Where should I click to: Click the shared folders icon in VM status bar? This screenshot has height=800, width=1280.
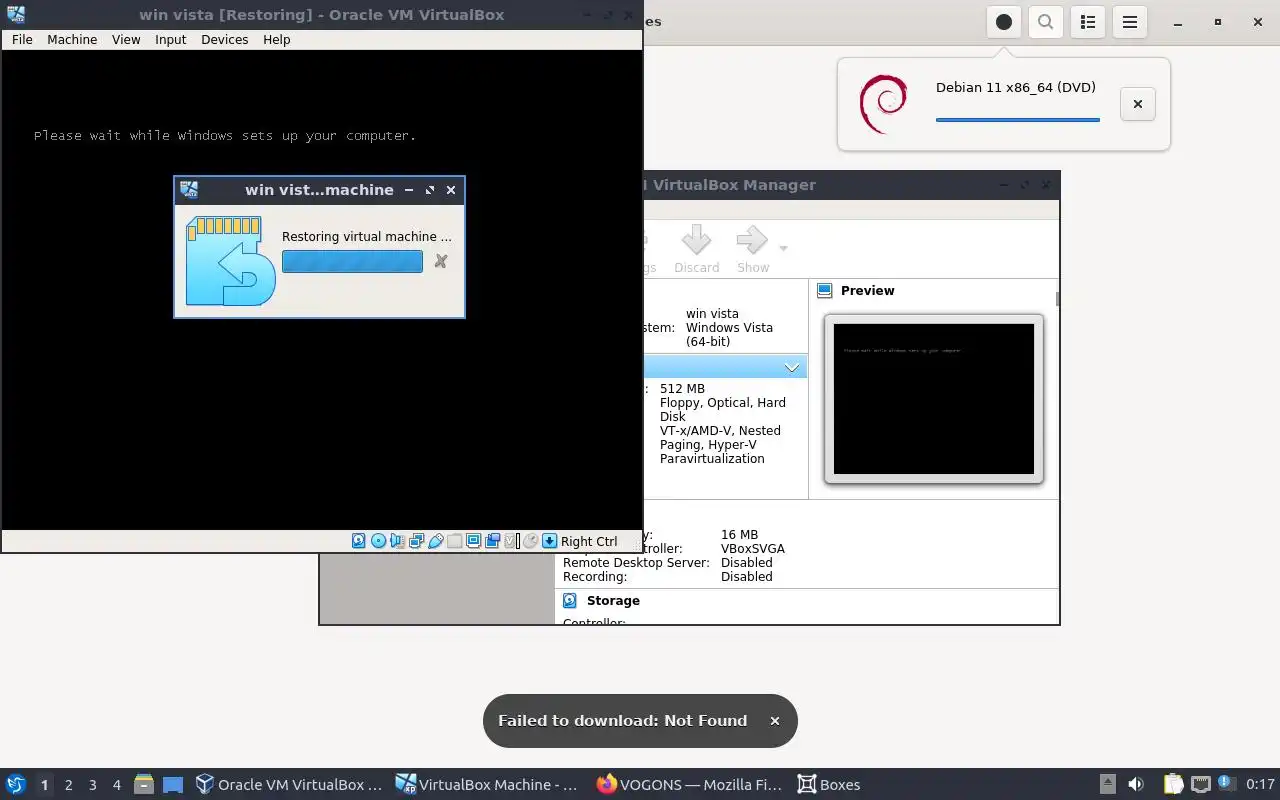454,541
